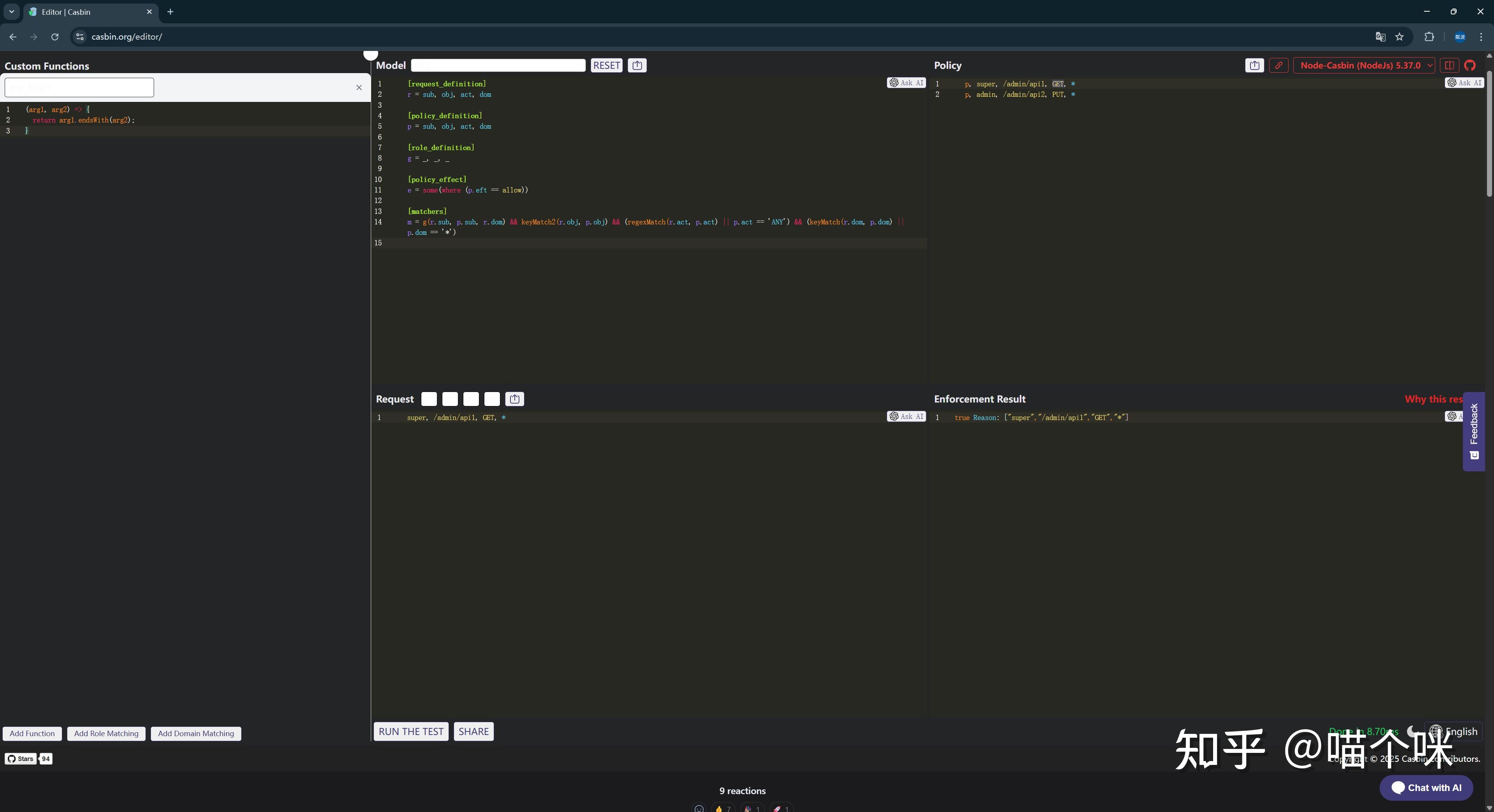Toggle the side panel layout icon
This screenshot has width=1494, height=812.
[1449, 65]
